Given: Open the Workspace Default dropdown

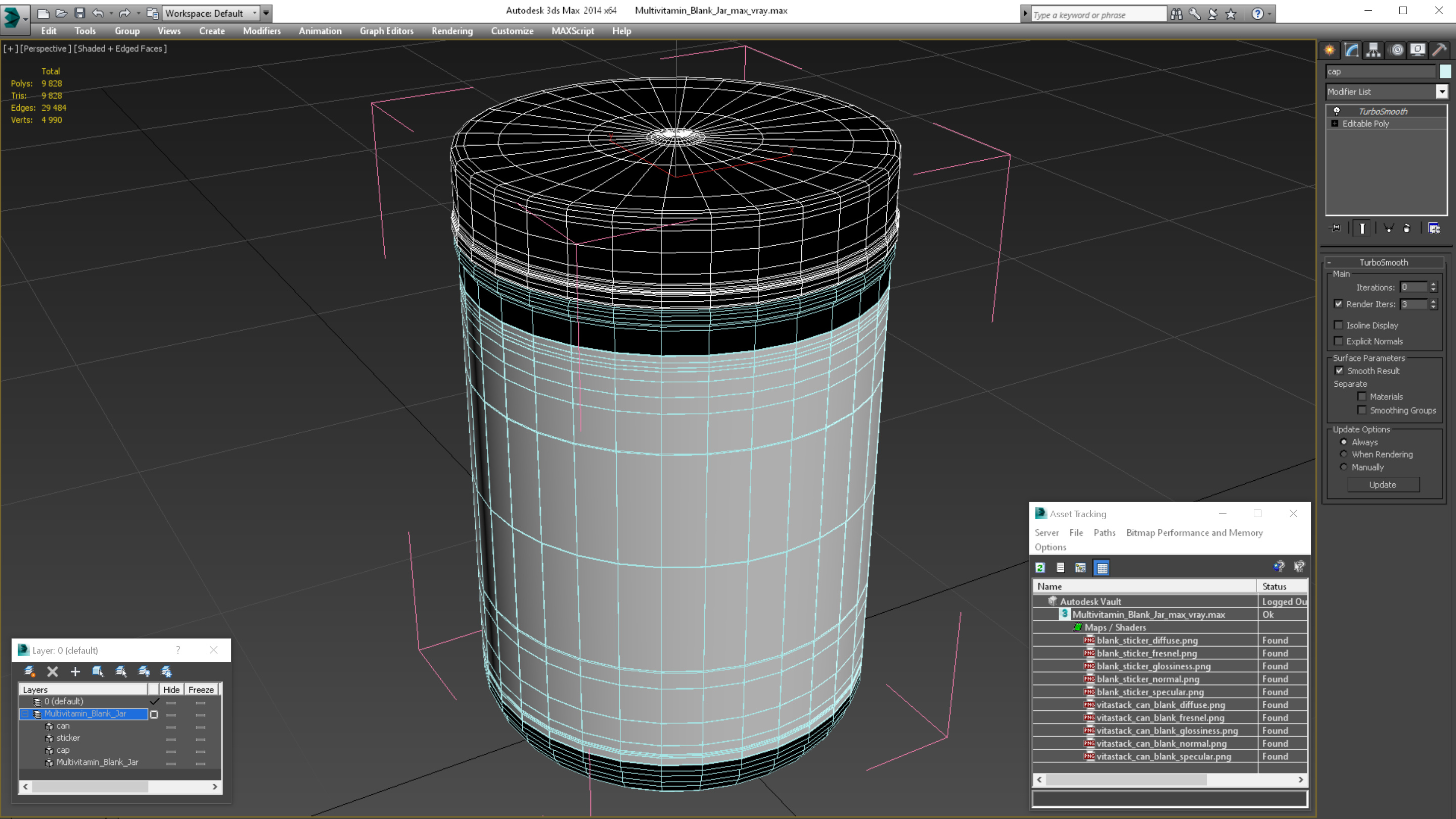Looking at the screenshot, I should click(x=254, y=13).
